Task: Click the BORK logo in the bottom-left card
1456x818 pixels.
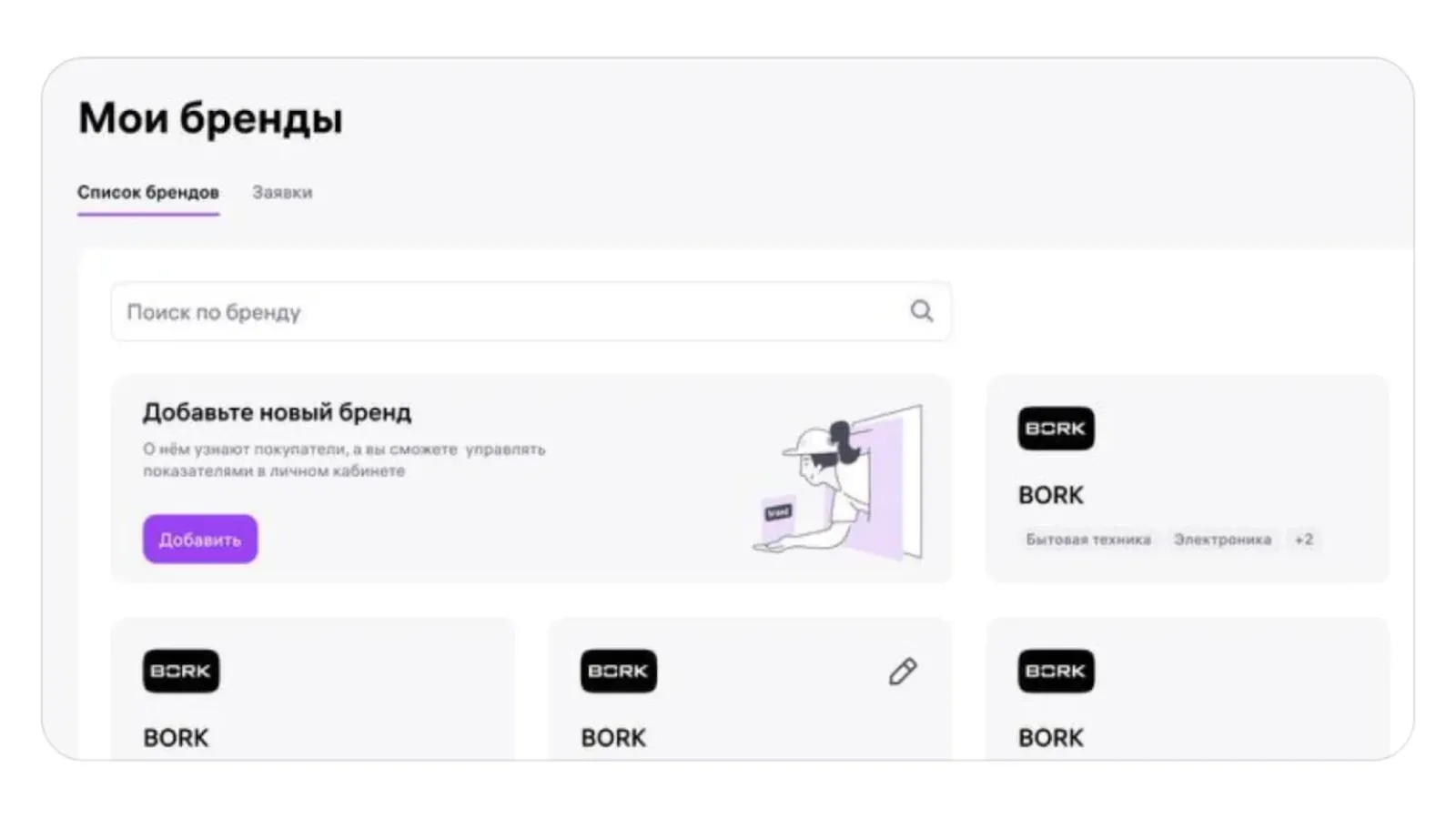Action: [x=181, y=672]
